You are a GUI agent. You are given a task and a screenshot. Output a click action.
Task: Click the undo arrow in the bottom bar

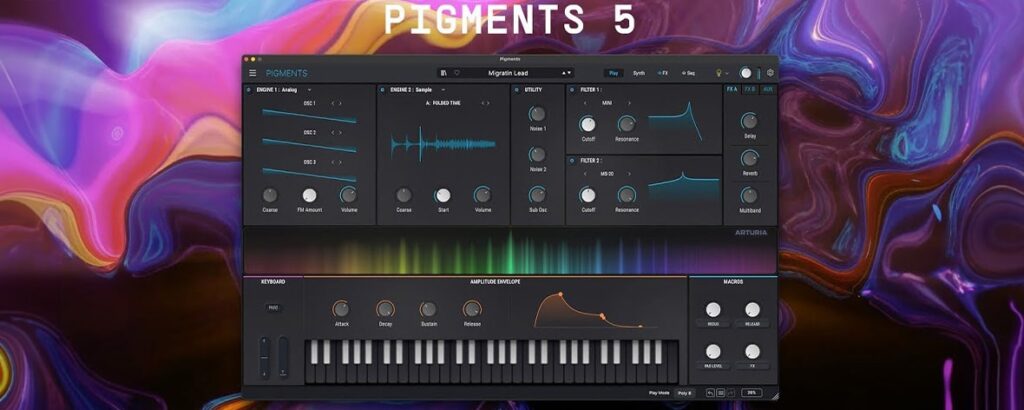click(x=710, y=393)
